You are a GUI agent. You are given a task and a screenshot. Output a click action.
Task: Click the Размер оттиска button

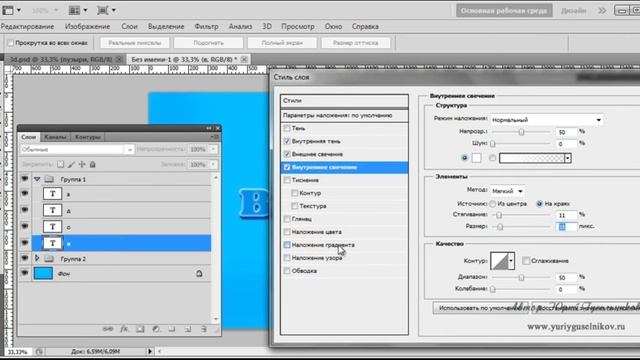coord(356,43)
